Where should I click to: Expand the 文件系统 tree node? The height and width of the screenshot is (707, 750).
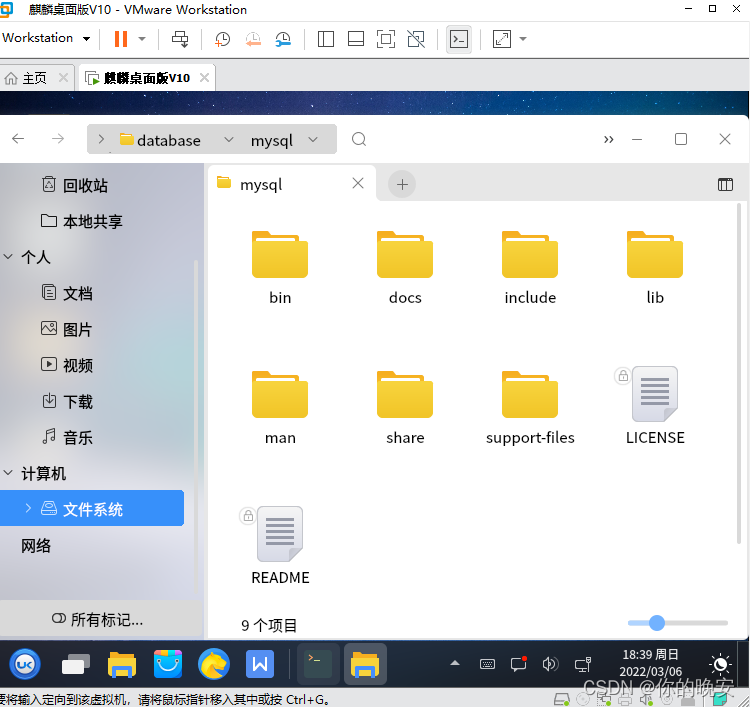28,508
